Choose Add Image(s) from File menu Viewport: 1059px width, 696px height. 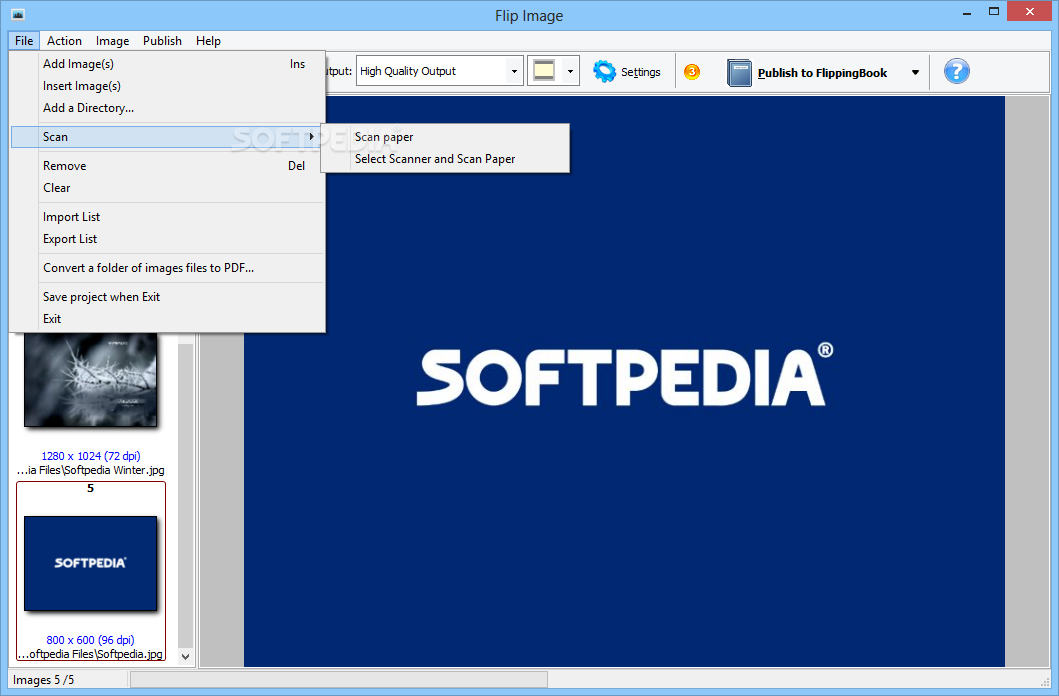click(x=167, y=64)
